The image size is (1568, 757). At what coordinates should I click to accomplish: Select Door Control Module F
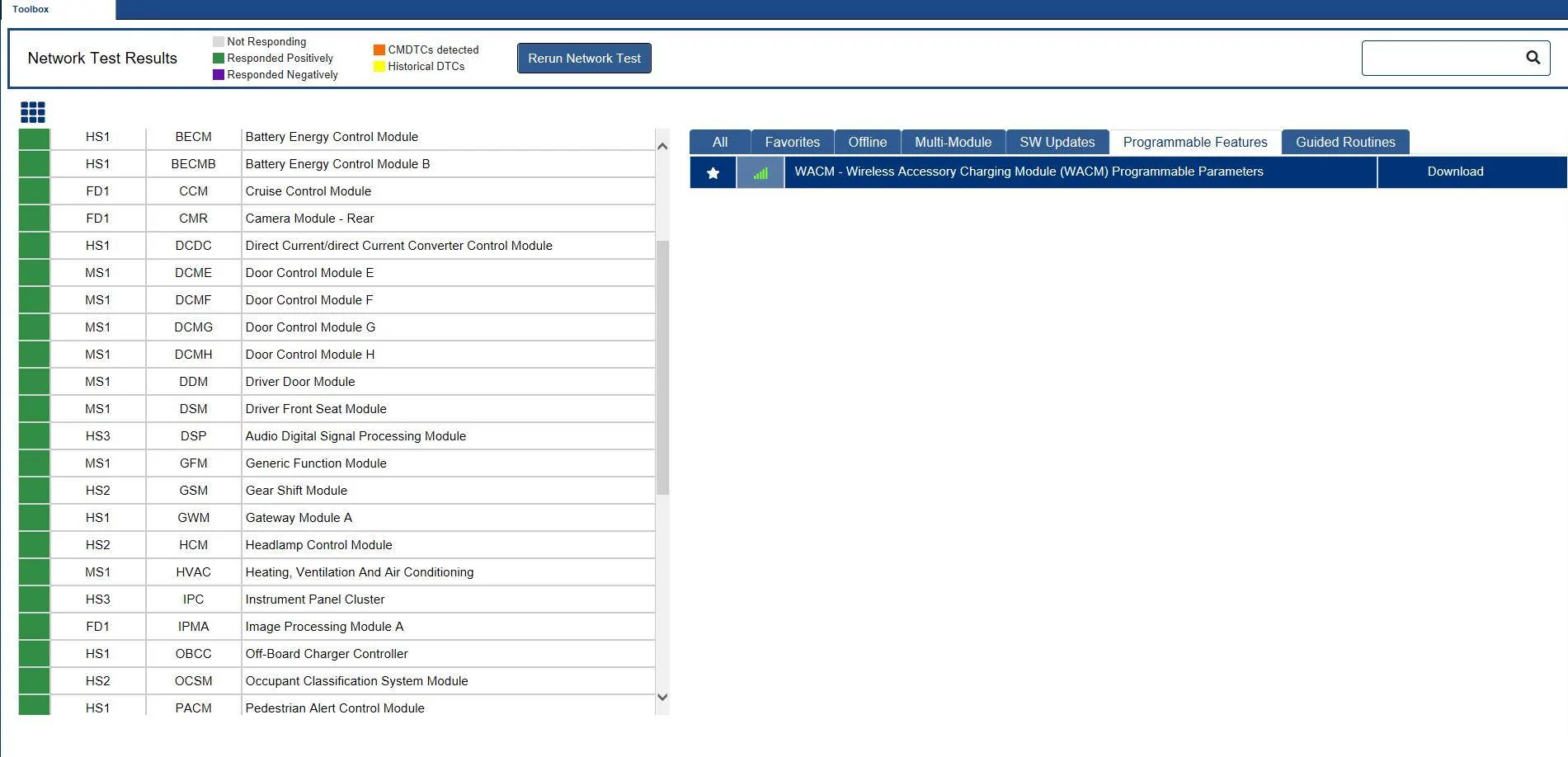(337, 300)
